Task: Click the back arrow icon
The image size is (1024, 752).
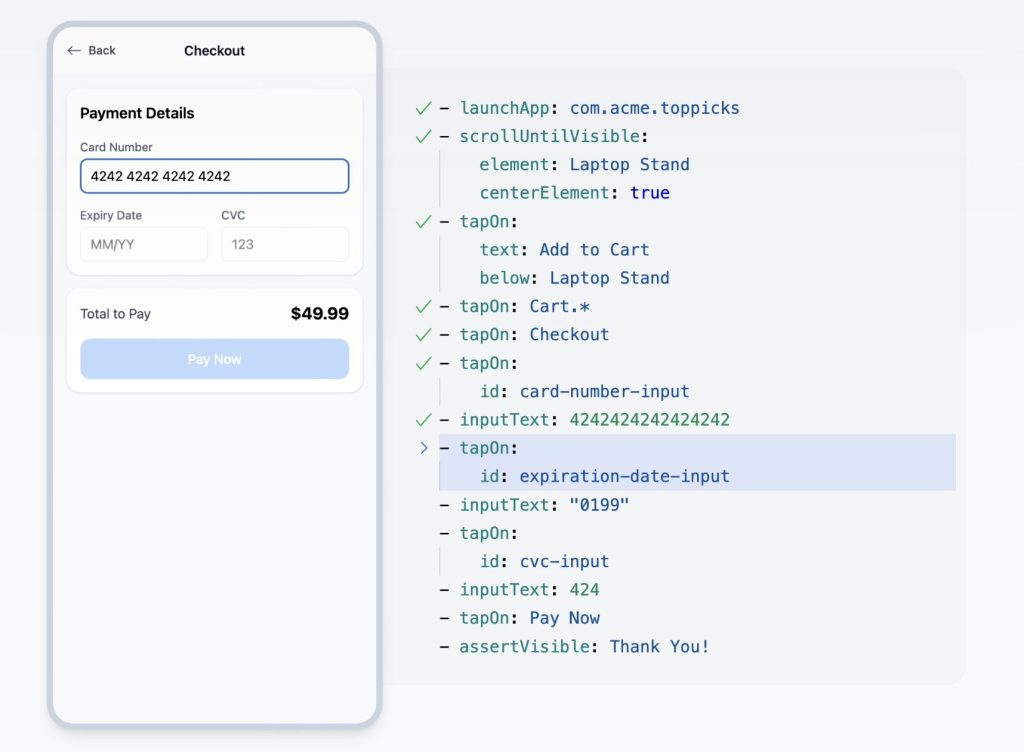Action: point(74,51)
